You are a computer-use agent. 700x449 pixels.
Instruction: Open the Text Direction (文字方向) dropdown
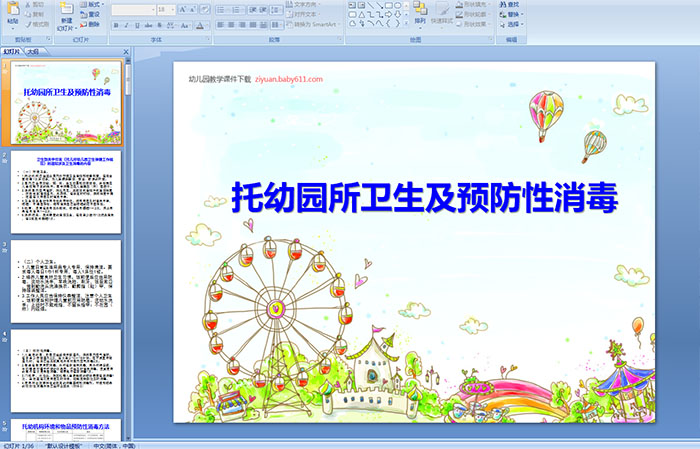click(303, 4)
